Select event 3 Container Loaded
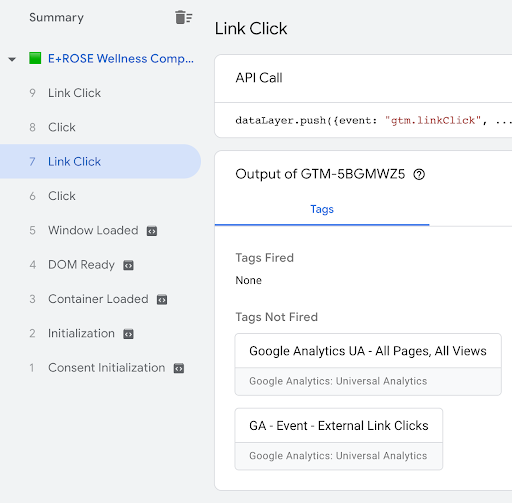The height and width of the screenshot is (503, 512). click(x=100, y=299)
